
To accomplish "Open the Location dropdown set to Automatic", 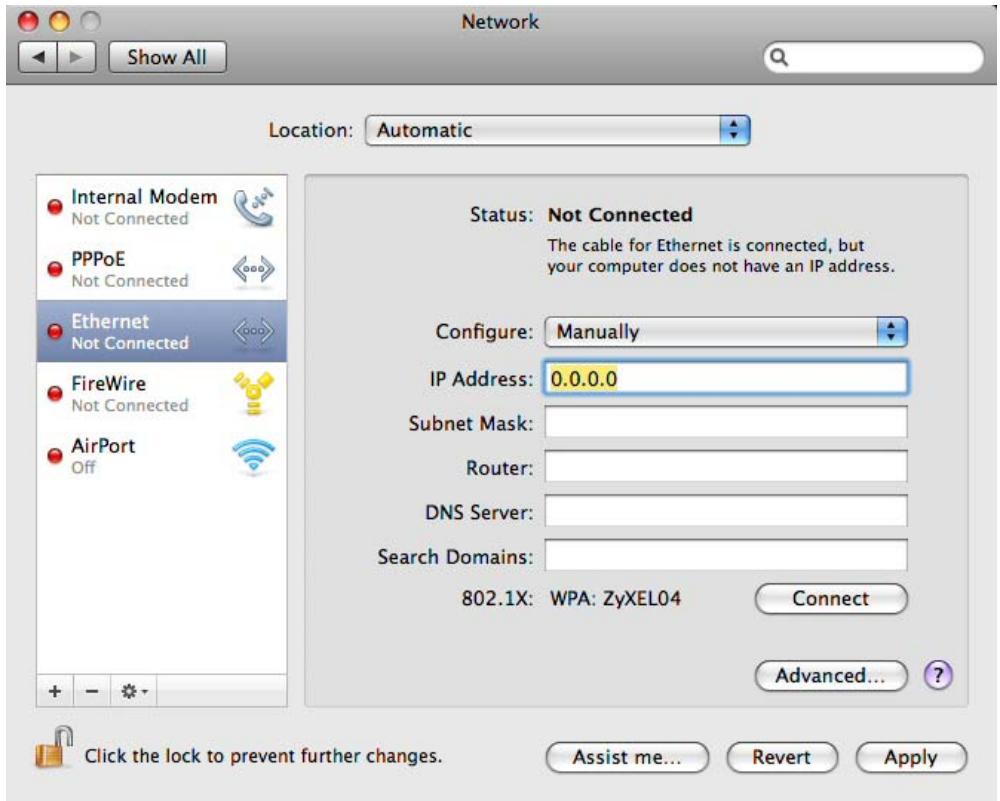I will [x=557, y=130].
